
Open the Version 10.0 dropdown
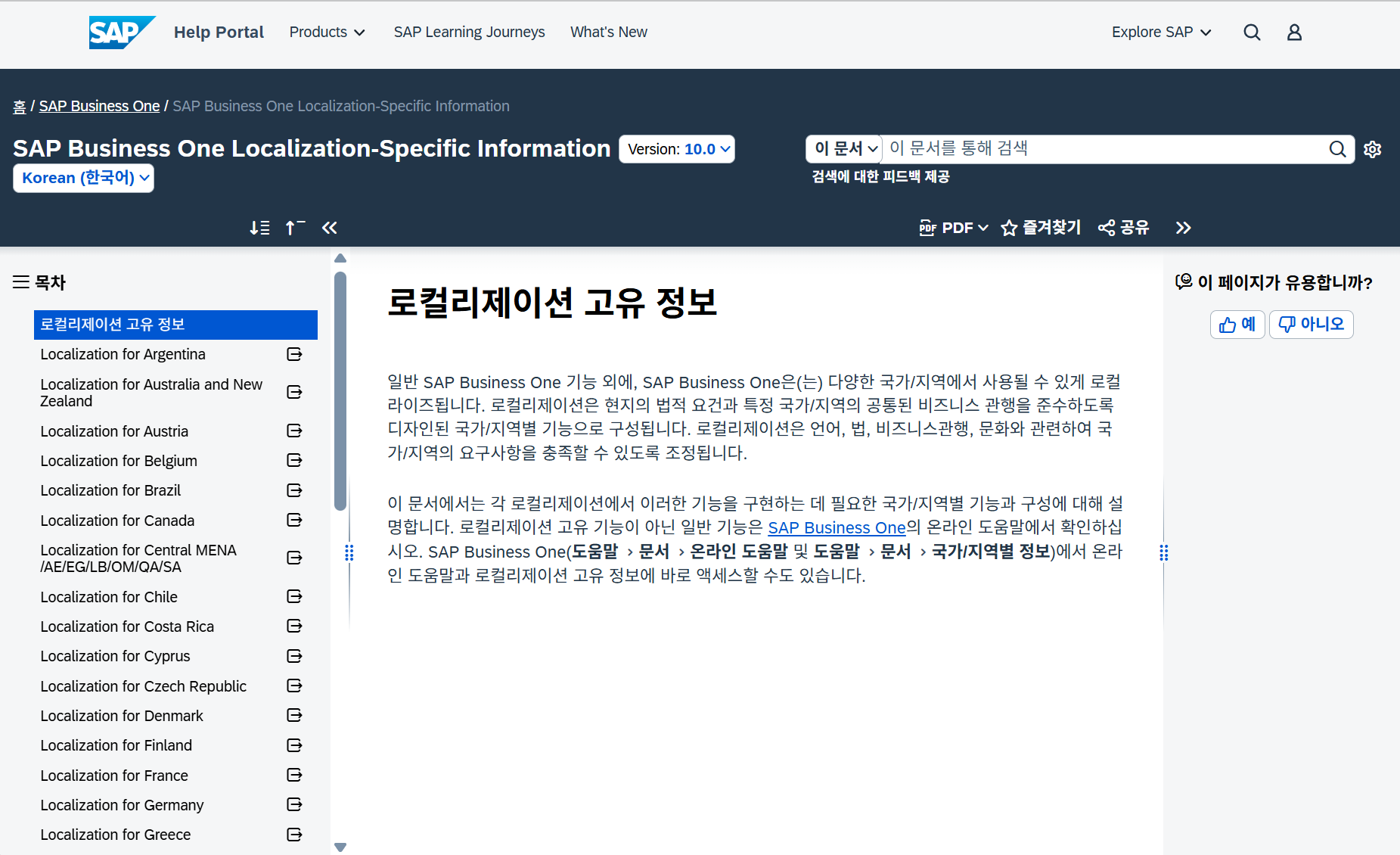pyautogui.click(x=676, y=148)
